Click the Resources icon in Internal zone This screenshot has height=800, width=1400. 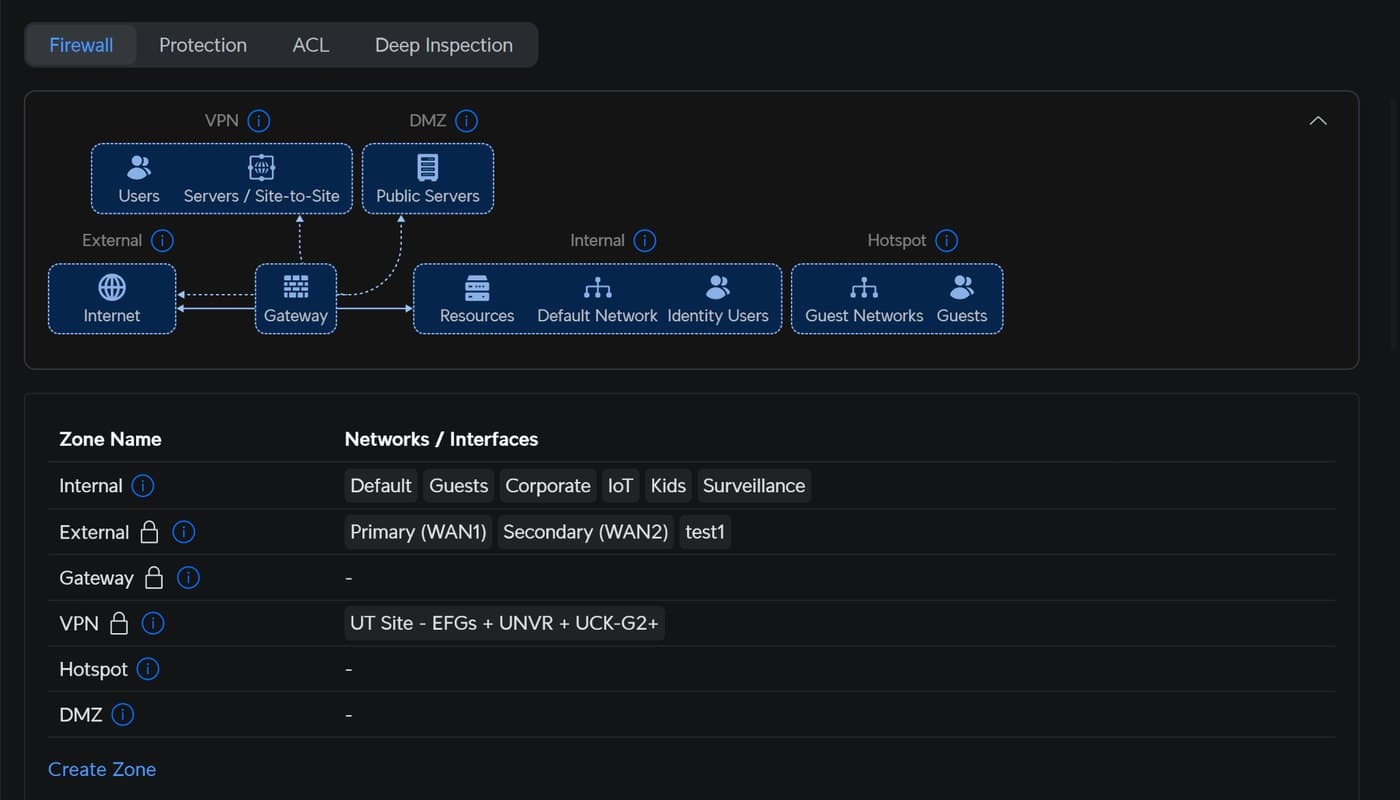[477, 288]
